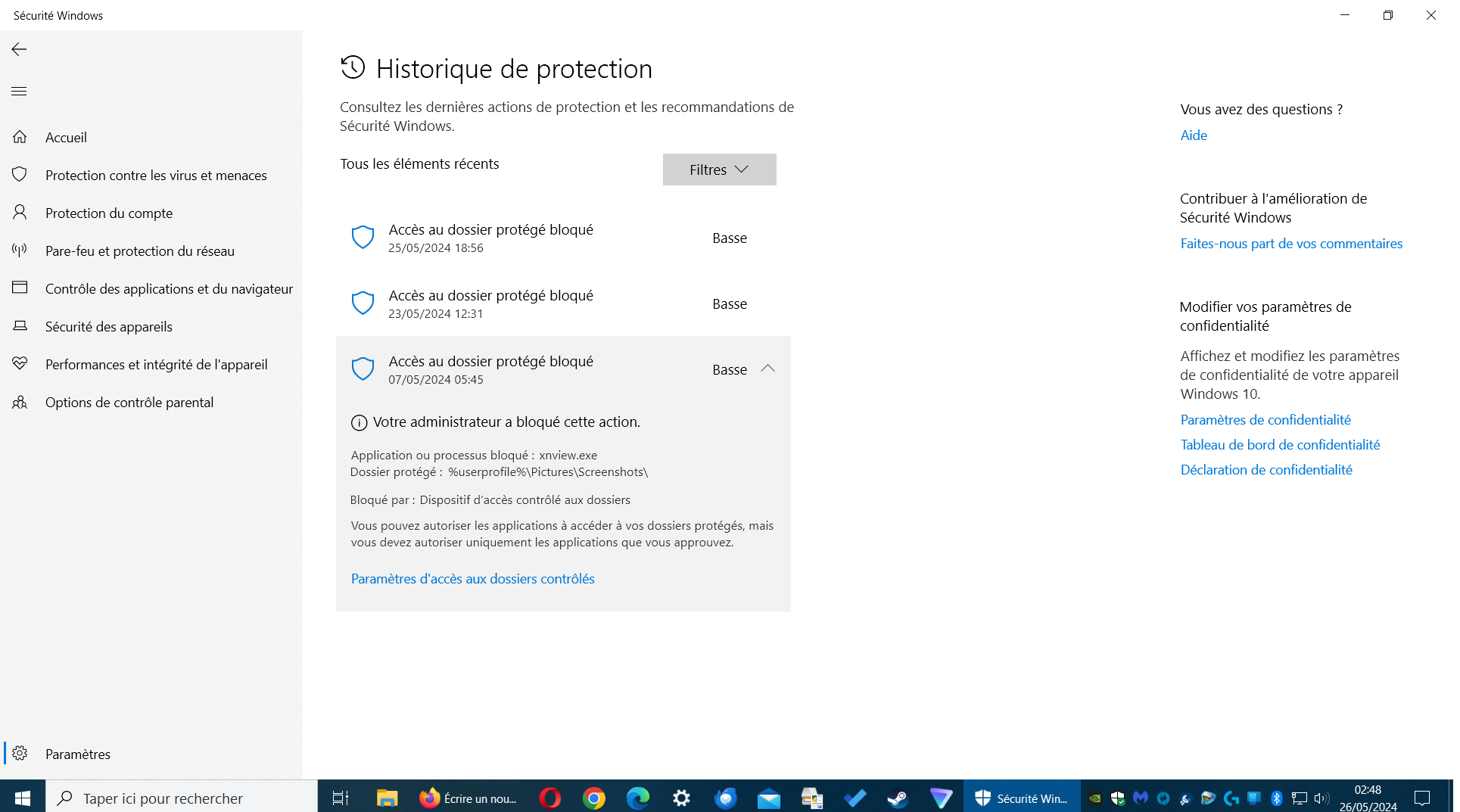
Task: Click shield icon of 23/05/2024 12:31 entry
Action: [x=363, y=303]
